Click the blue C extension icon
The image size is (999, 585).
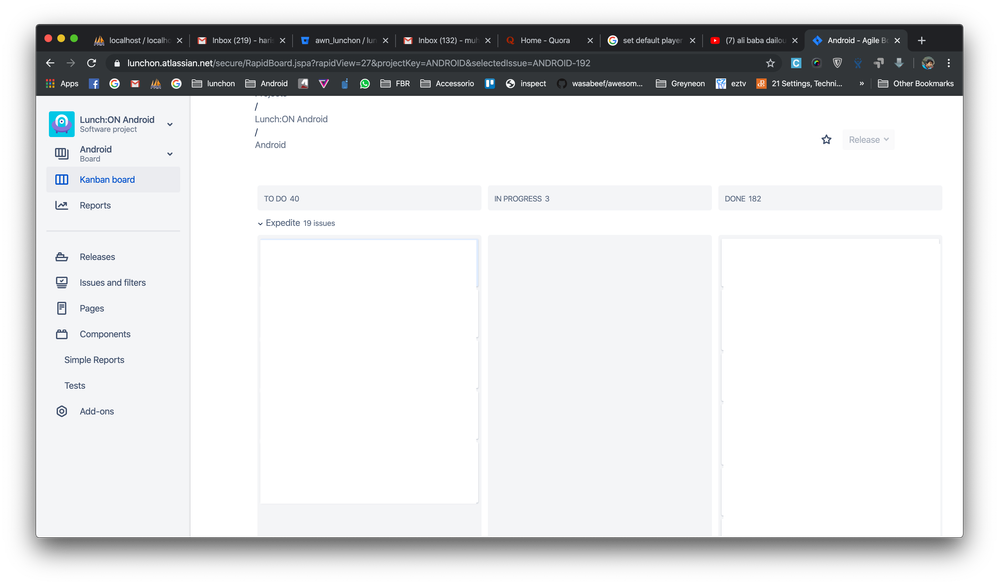click(796, 63)
